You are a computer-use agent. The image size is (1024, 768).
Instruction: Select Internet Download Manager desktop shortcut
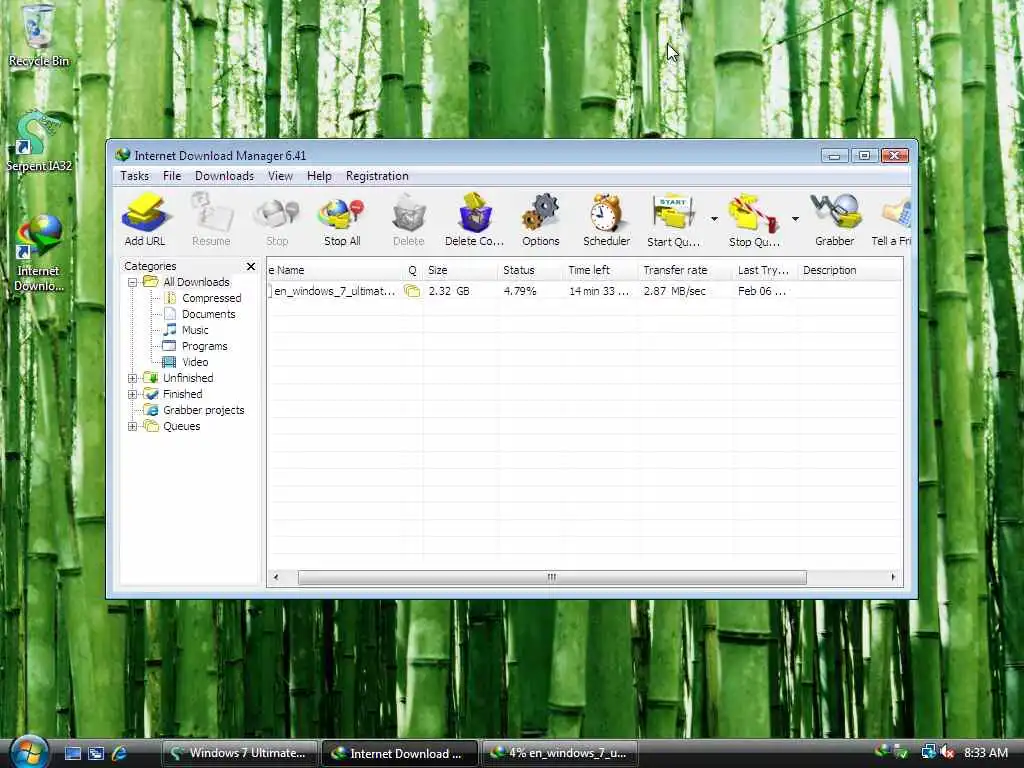pyautogui.click(x=38, y=253)
